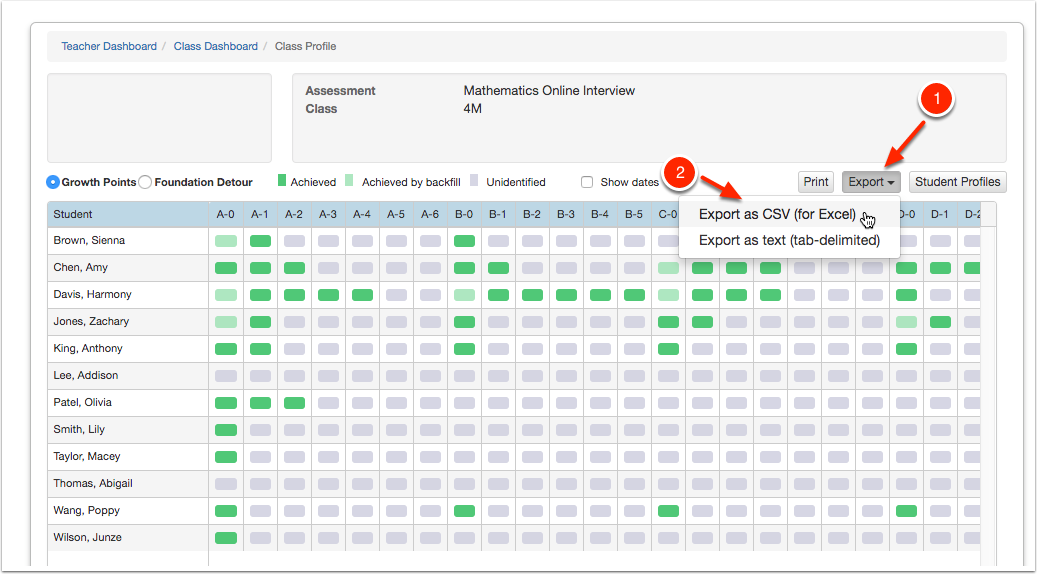Click Chen, Amy's A-2 achieved marker
This screenshot has width=1037, height=574.
point(294,268)
